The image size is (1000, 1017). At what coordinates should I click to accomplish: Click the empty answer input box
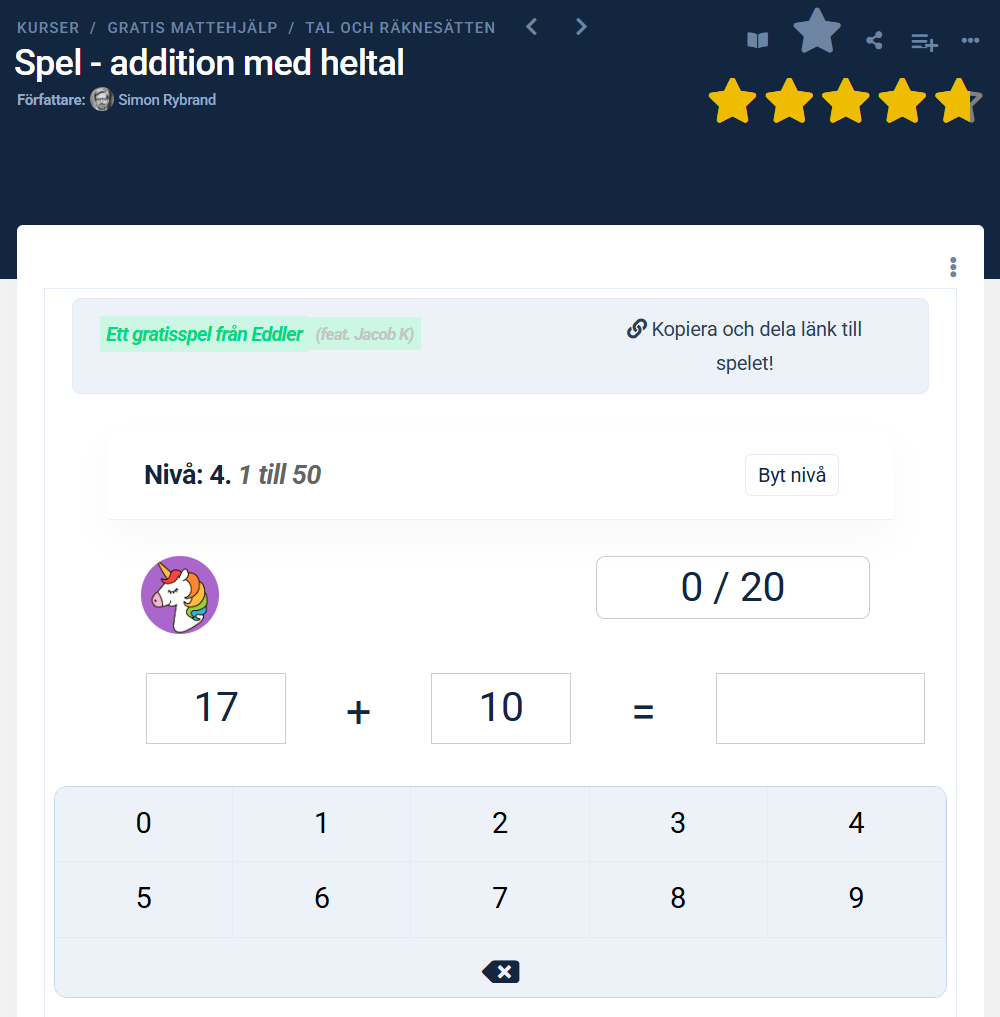(820, 708)
